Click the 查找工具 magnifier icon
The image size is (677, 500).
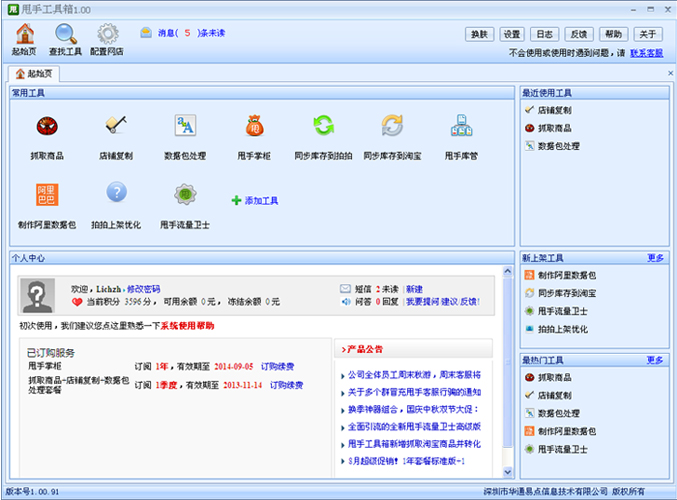[66, 34]
